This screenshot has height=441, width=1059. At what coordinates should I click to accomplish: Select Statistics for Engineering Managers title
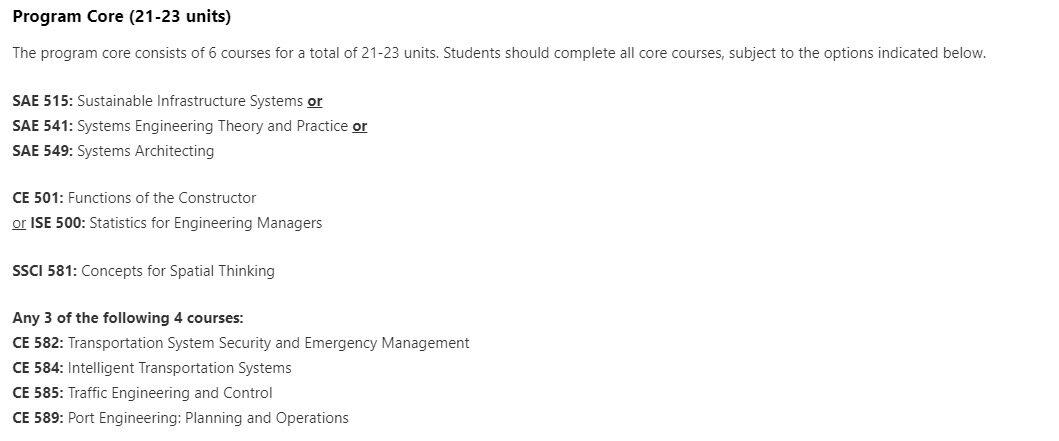pos(205,224)
